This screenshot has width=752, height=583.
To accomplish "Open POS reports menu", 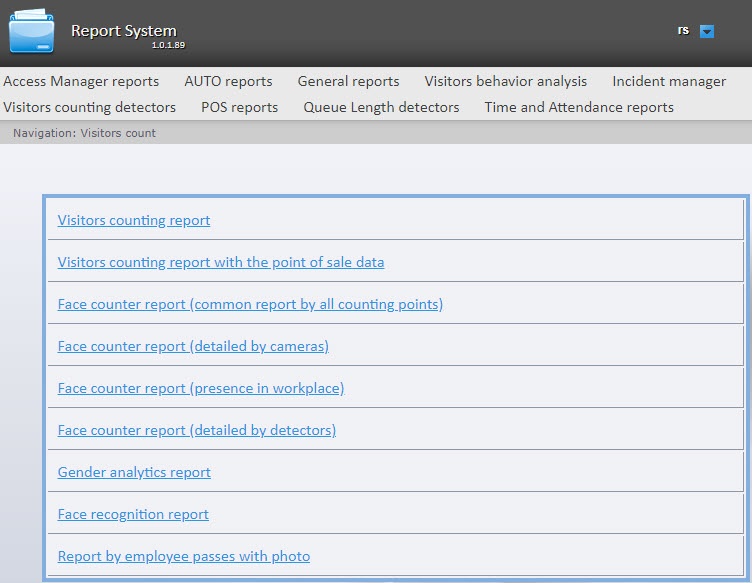I will [x=239, y=107].
